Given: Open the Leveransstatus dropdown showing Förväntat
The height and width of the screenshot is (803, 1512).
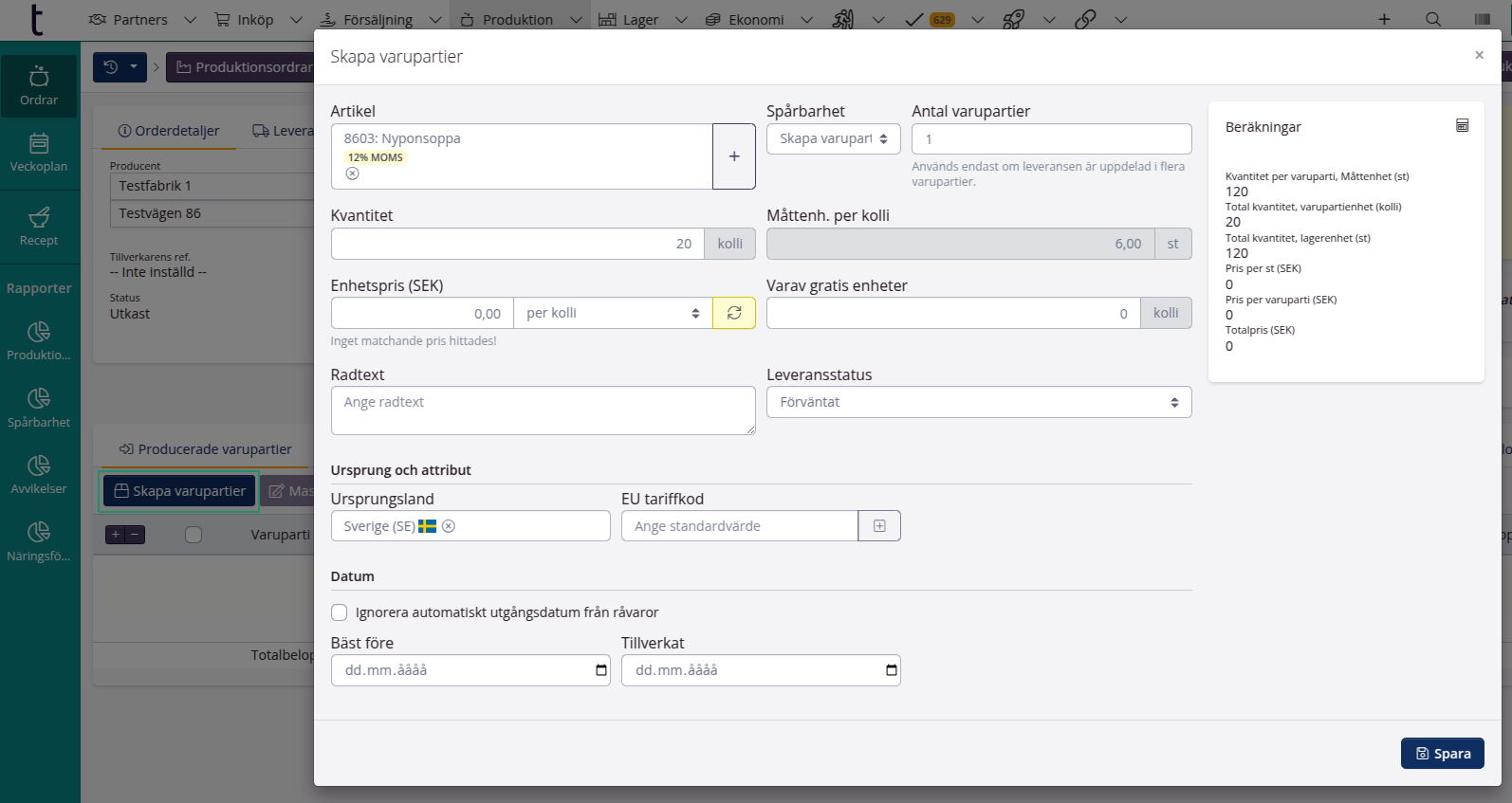Looking at the screenshot, I should (978, 402).
